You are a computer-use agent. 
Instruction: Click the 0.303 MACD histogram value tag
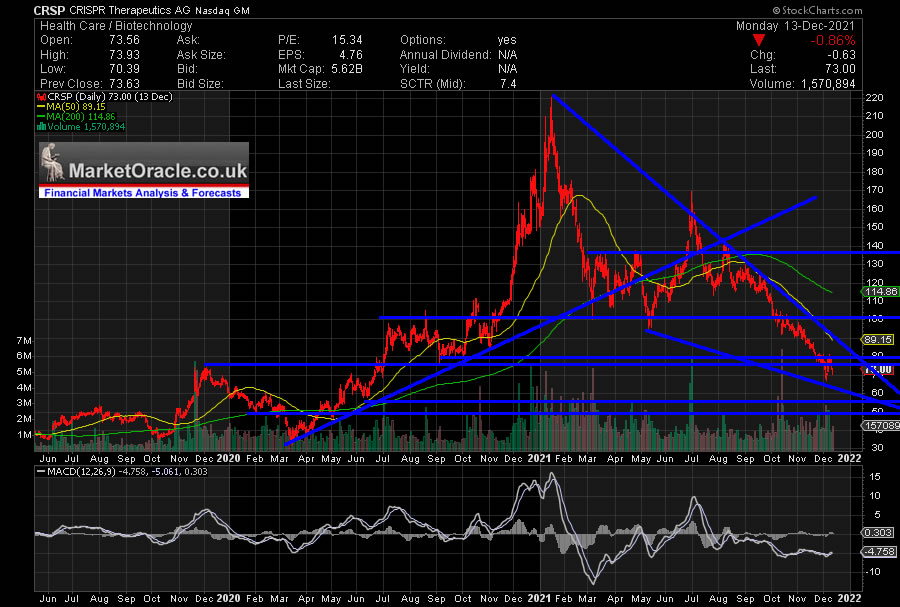click(x=879, y=534)
